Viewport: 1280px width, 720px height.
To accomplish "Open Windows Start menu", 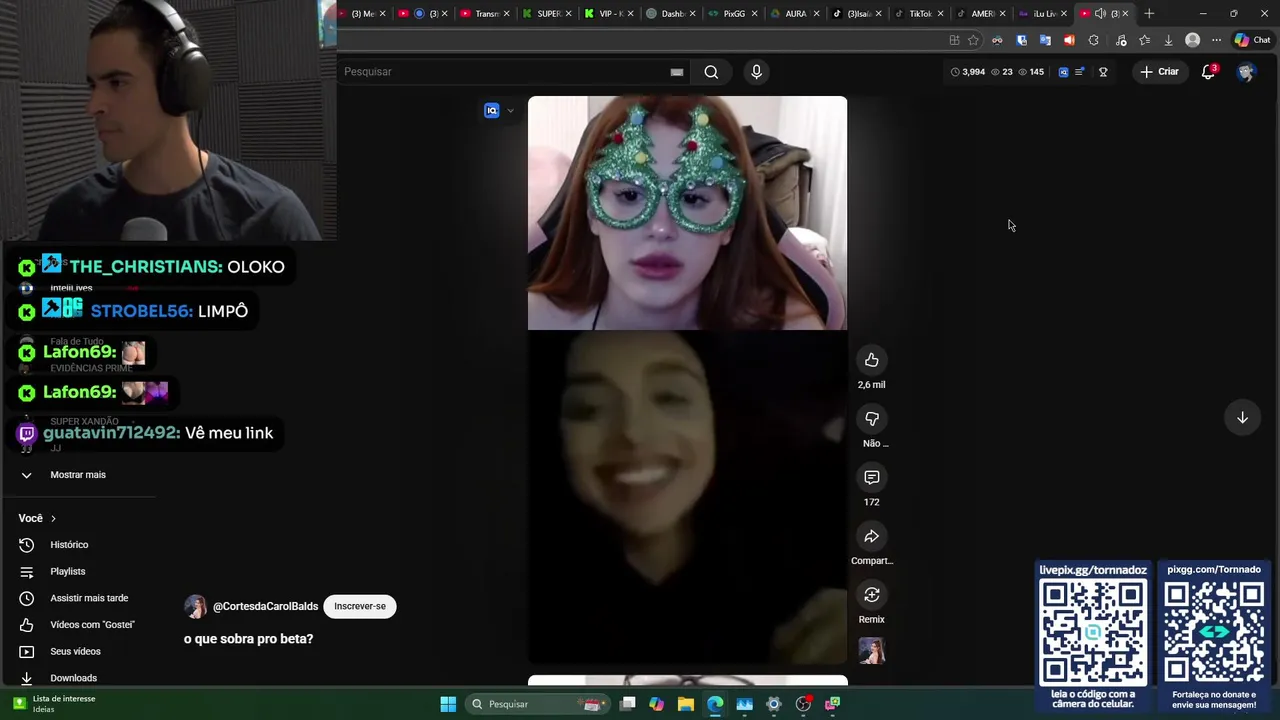I will (x=448, y=704).
